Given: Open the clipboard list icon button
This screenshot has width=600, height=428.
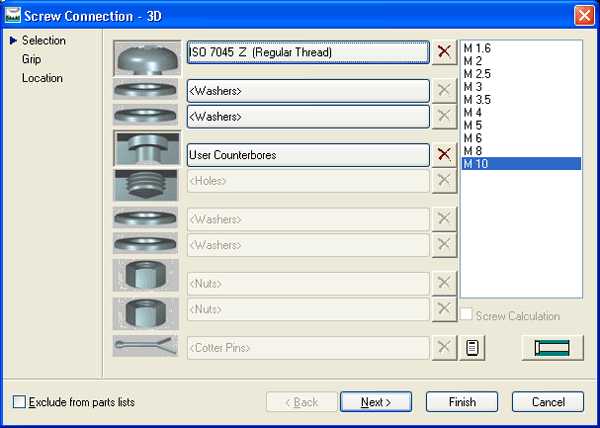Looking at the screenshot, I should point(472,348).
